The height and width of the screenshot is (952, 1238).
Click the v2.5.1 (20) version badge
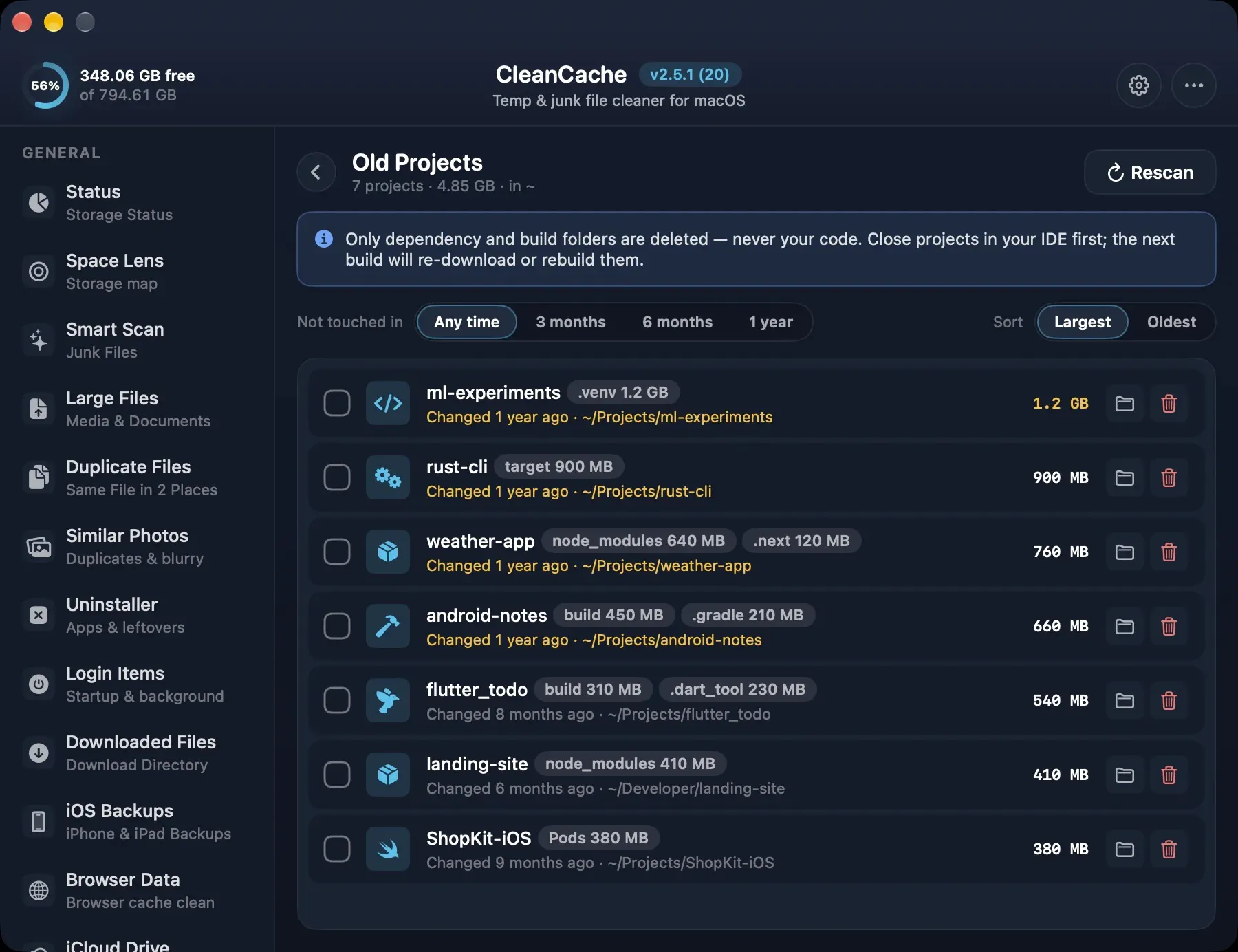[690, 74]
